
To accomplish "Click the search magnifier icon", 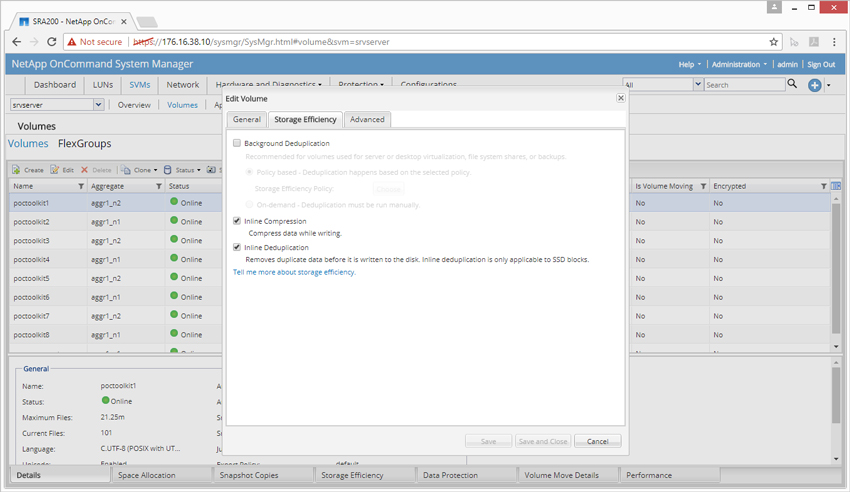I will [792, 84].
